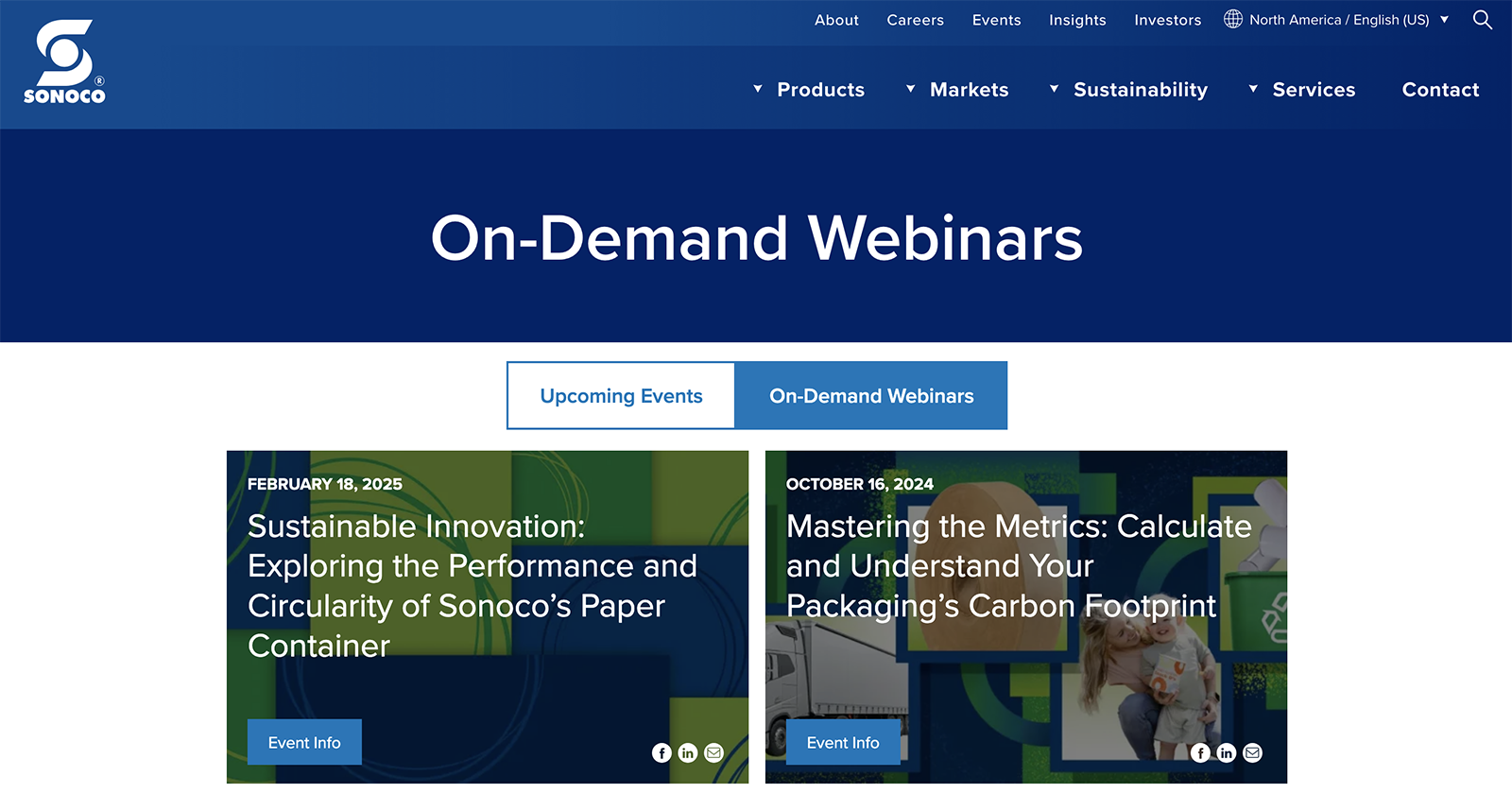Viewport: 1512px width, 794px height.
Task: Open the Markets menu
Action: (x=970, y=90)
